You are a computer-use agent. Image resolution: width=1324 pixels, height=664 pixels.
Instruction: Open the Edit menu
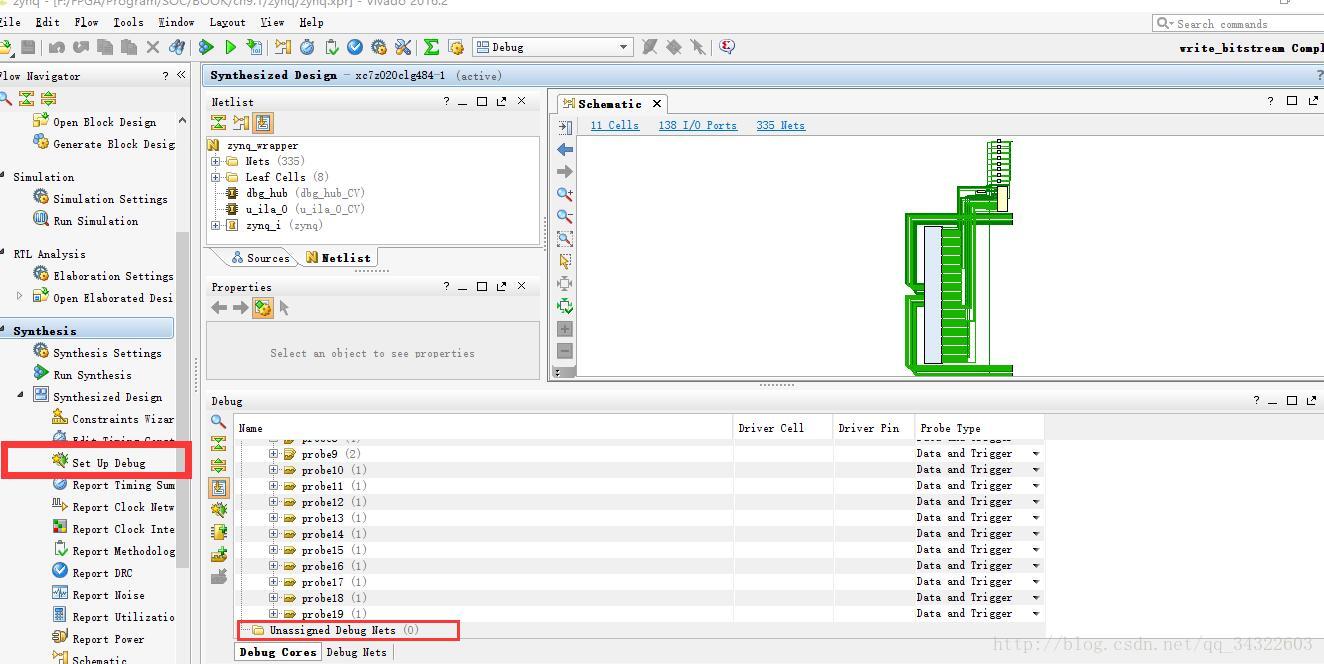[x=47, y=21]
